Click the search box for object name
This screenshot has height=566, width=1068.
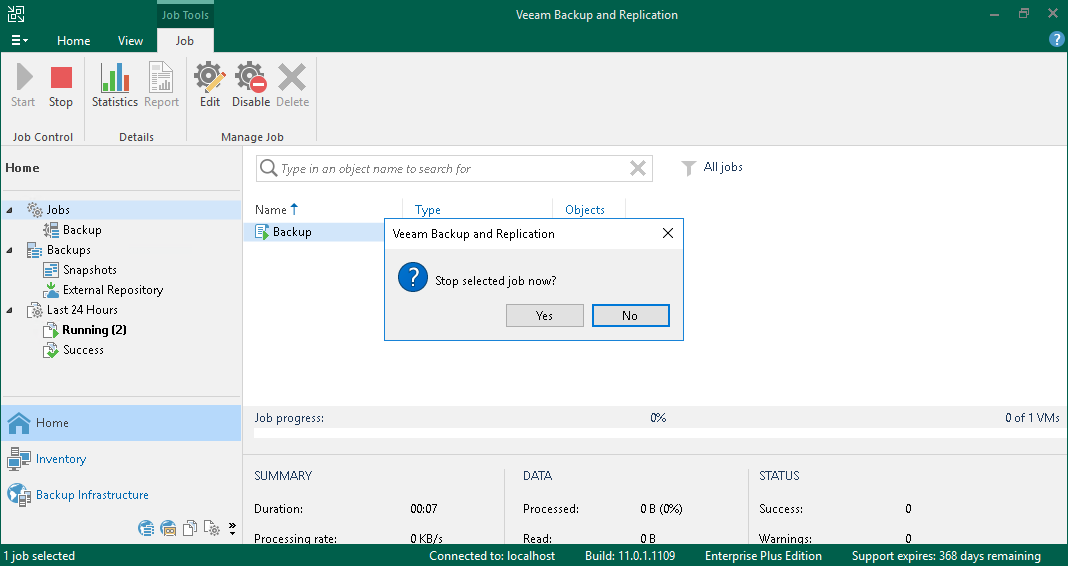coord(454,168)
